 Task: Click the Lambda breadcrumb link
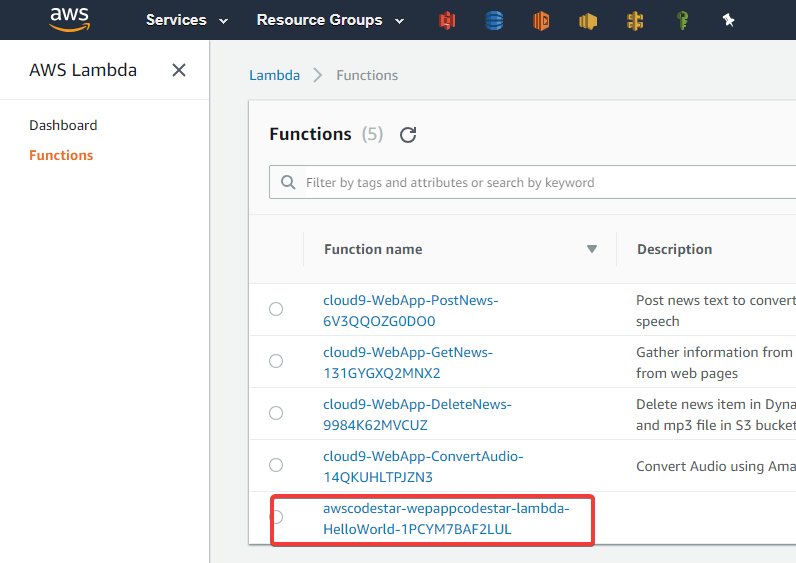(x=274, y=76)
